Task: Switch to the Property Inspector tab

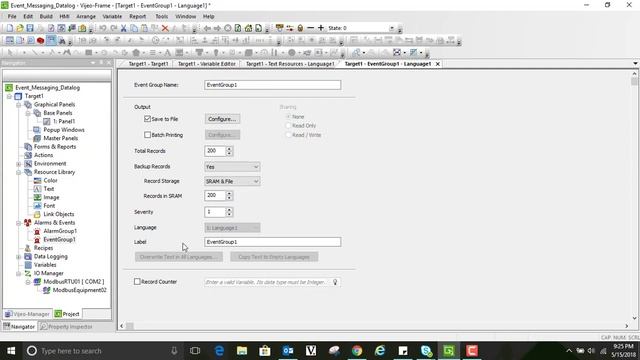Action: pyautogui.click(x=66, y=327)
